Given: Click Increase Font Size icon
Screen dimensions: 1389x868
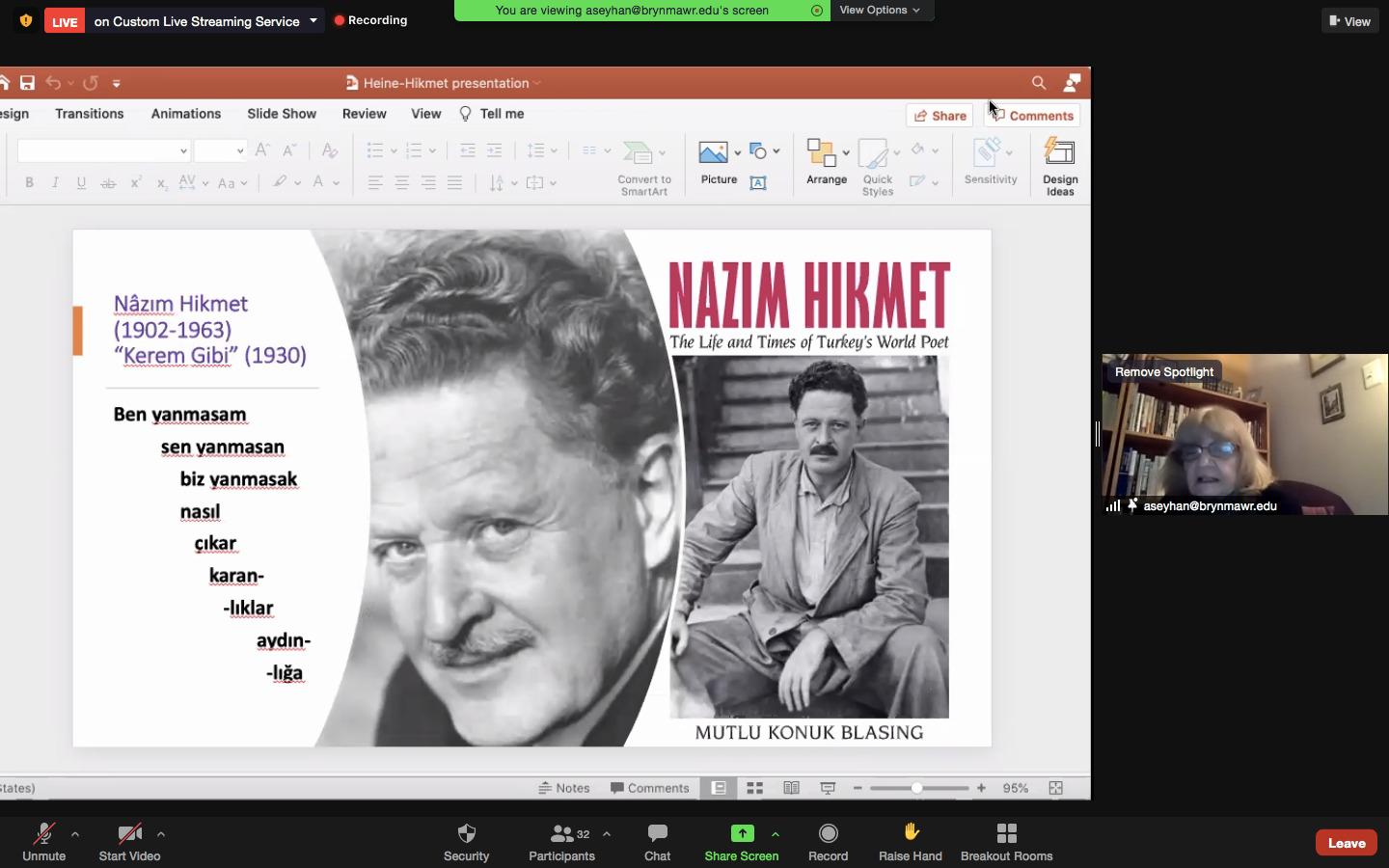Looking at the screenshot, I should [x=262, y=149].
